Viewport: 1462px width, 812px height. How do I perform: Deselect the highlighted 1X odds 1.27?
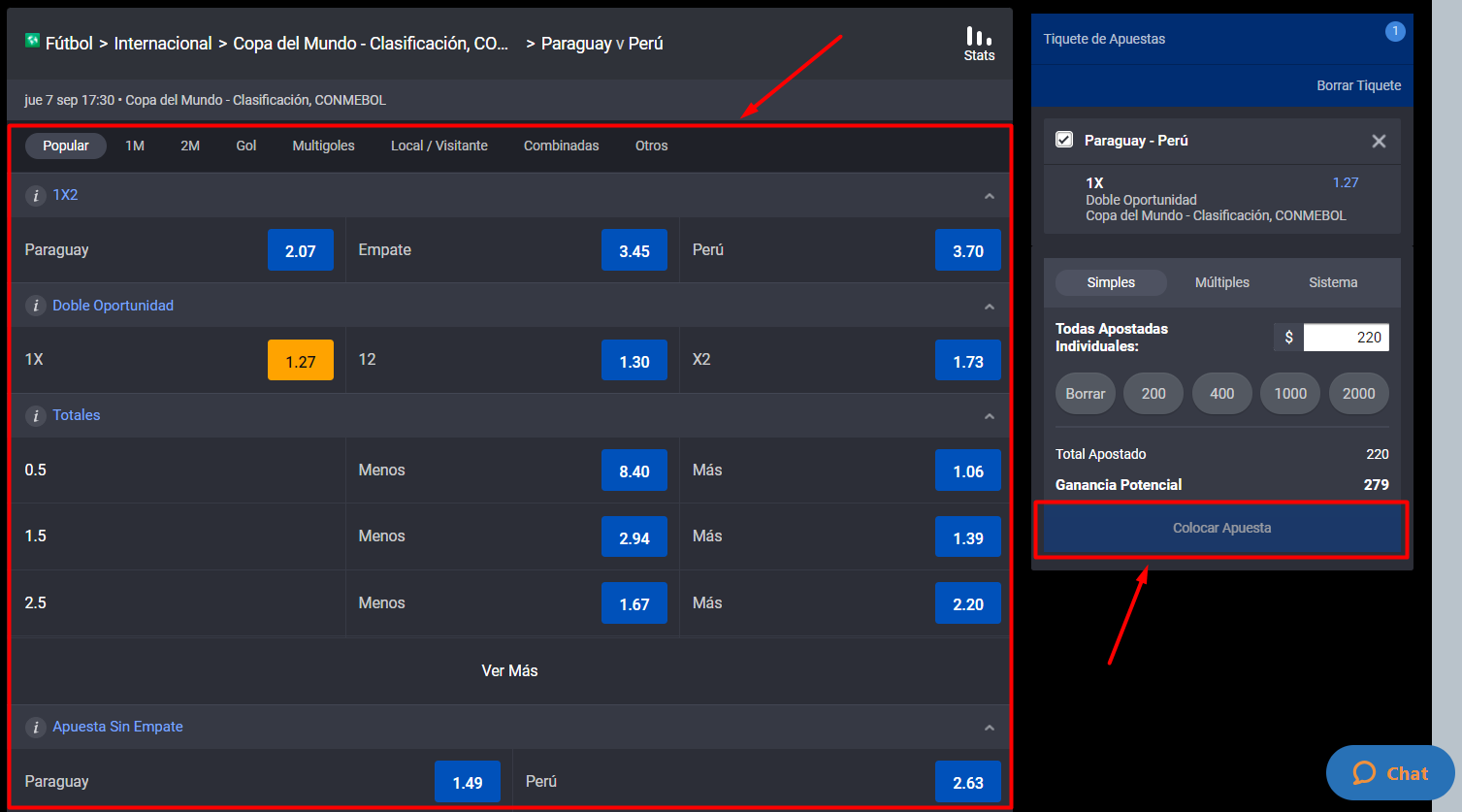[301, 360]
